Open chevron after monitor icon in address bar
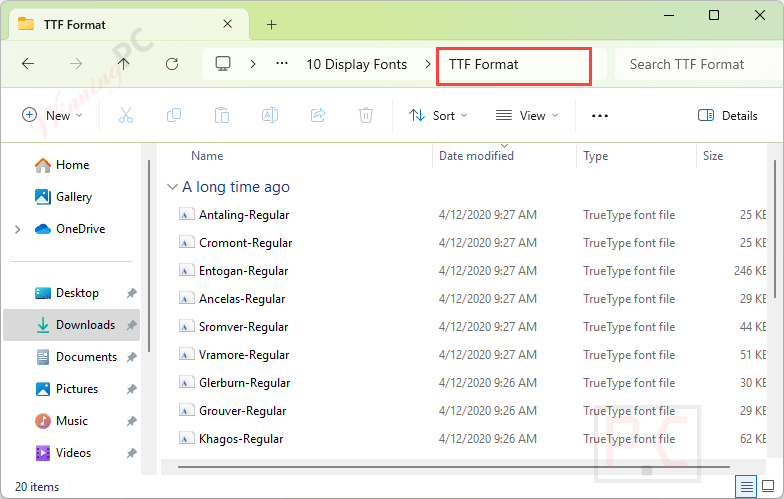The height and width of the screenshot is (499, 784). click(253, 64)
